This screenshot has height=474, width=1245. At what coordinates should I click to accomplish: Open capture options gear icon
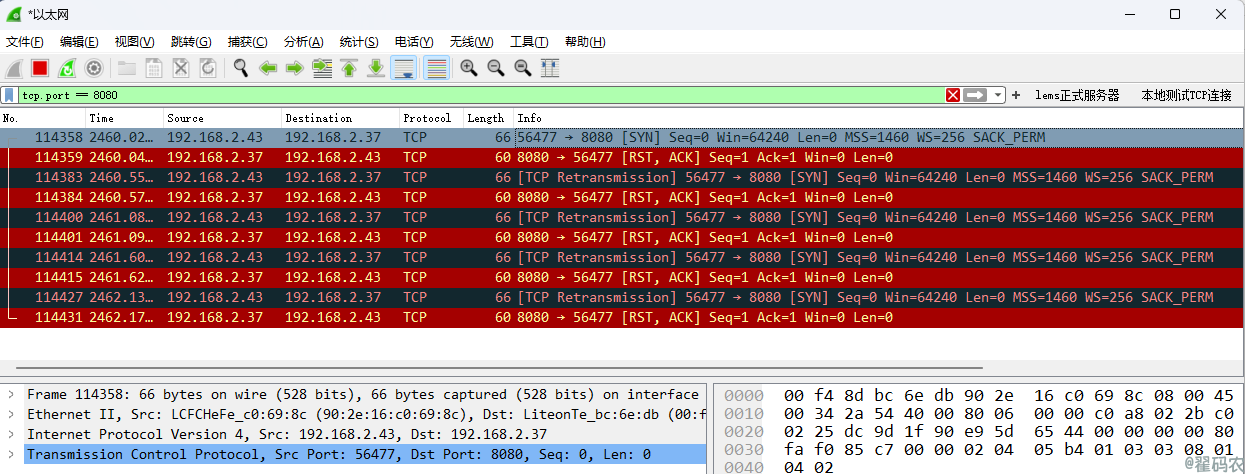(94, 68)
